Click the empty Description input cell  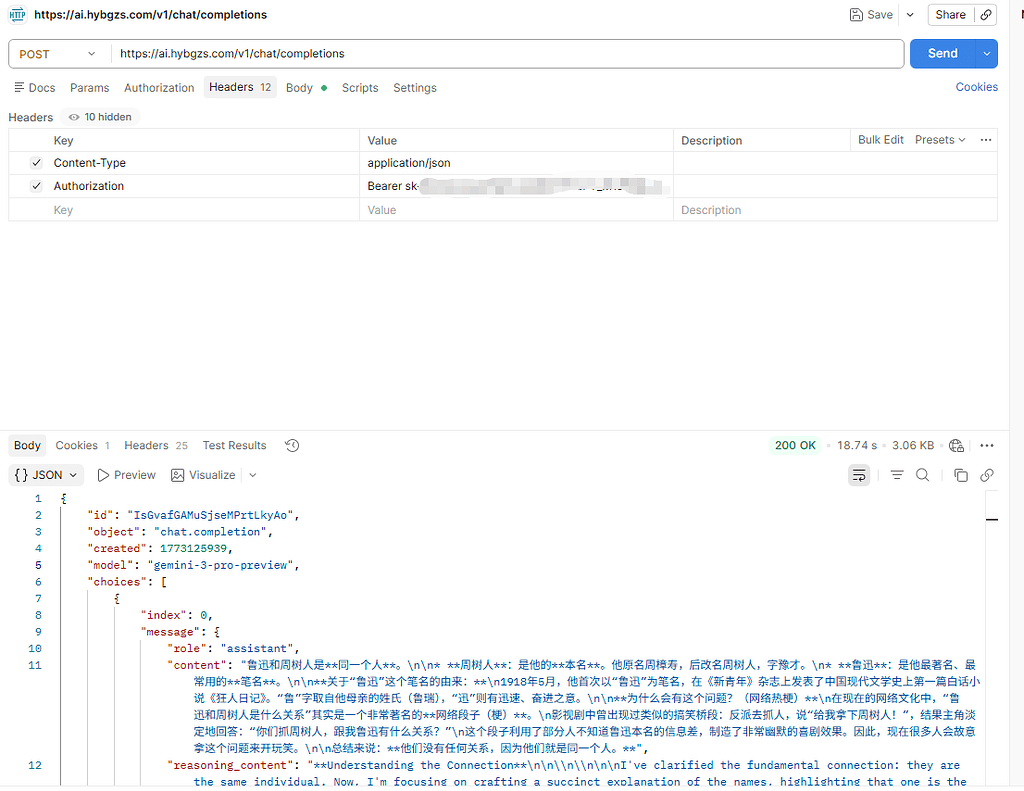[835, 210]
